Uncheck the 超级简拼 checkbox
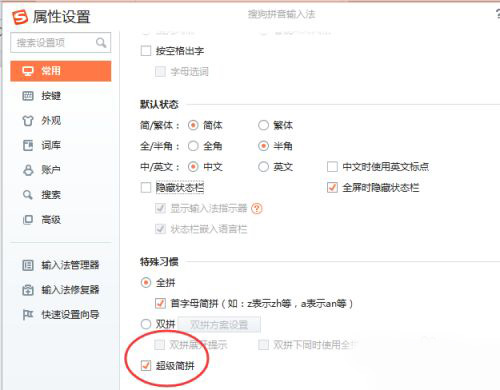The image size is (500, 390). pyautogui.click(x=146, y=366)
